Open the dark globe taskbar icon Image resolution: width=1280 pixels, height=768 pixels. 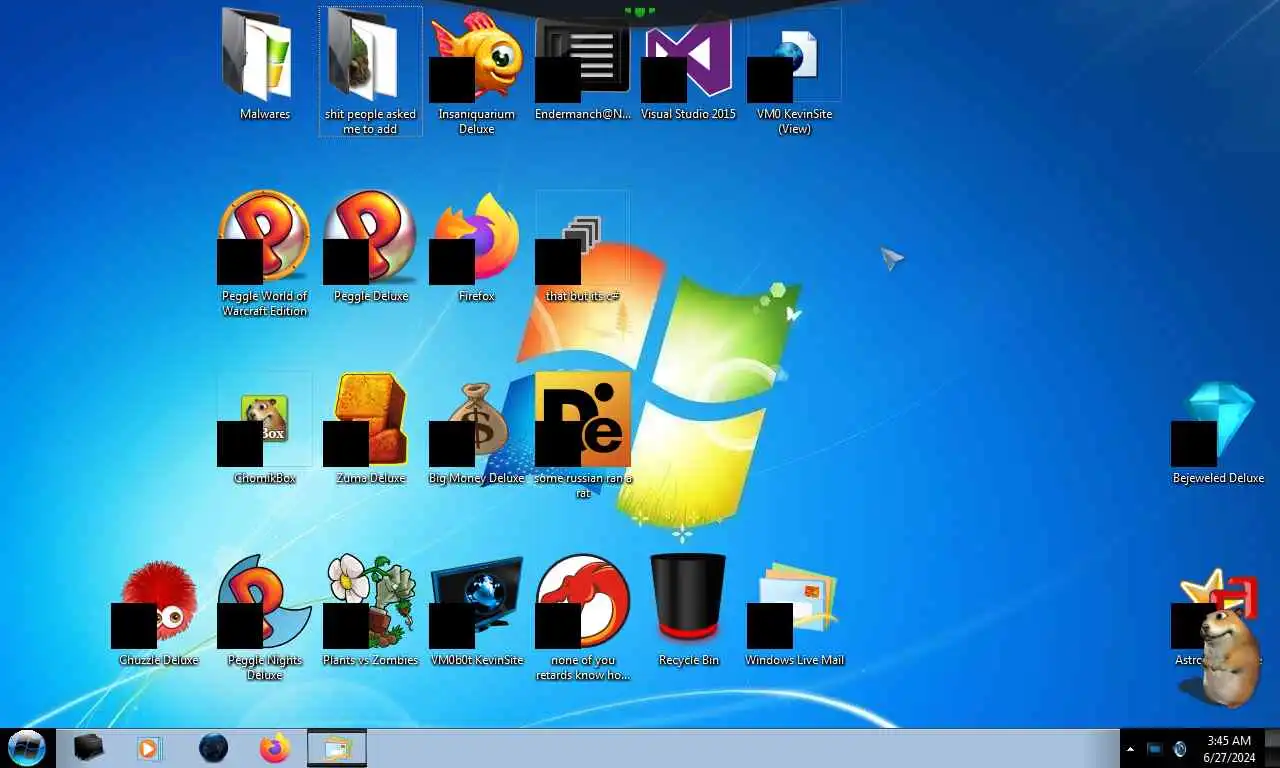213,747
